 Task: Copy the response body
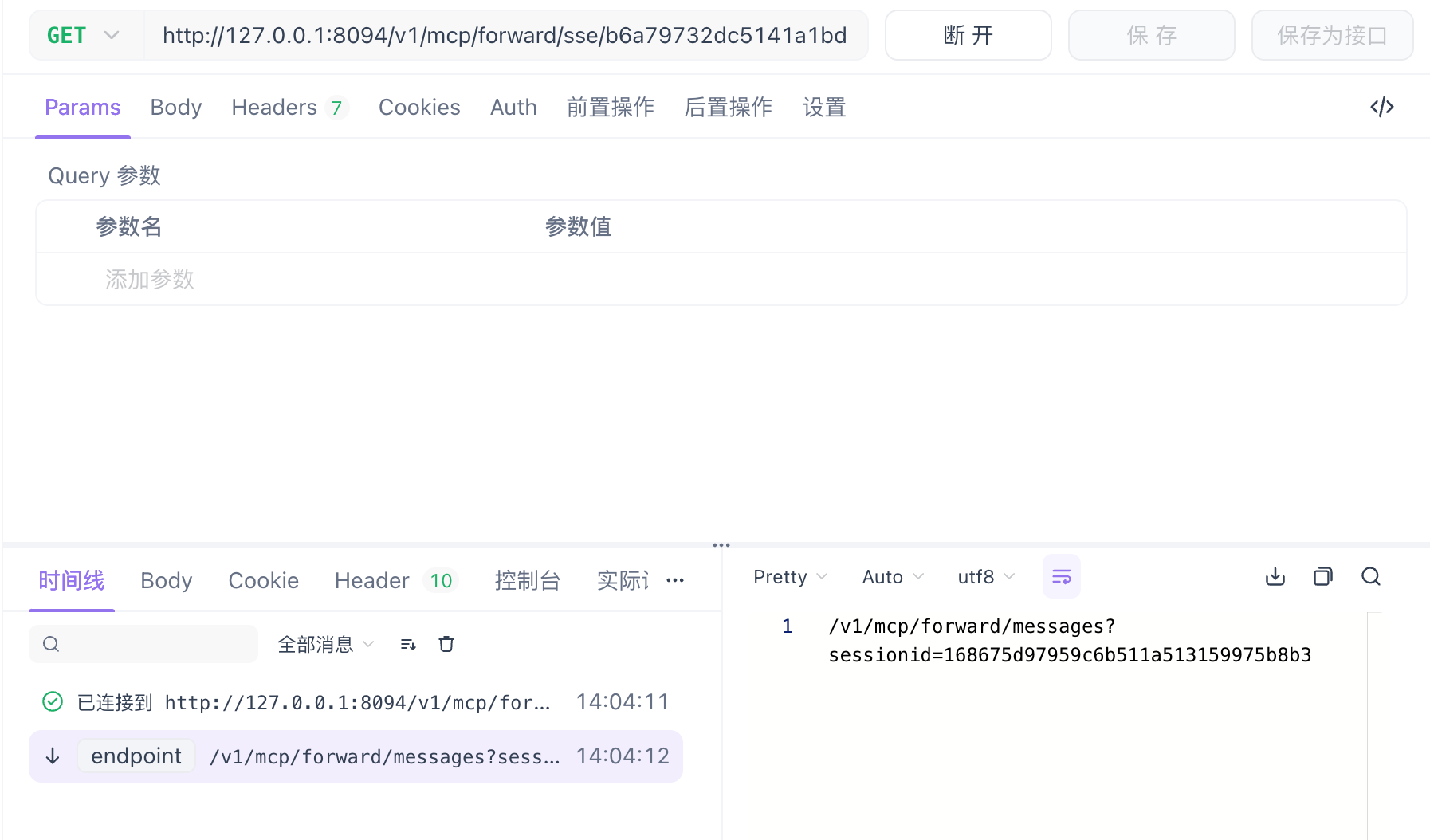[x=1322, y=576]
